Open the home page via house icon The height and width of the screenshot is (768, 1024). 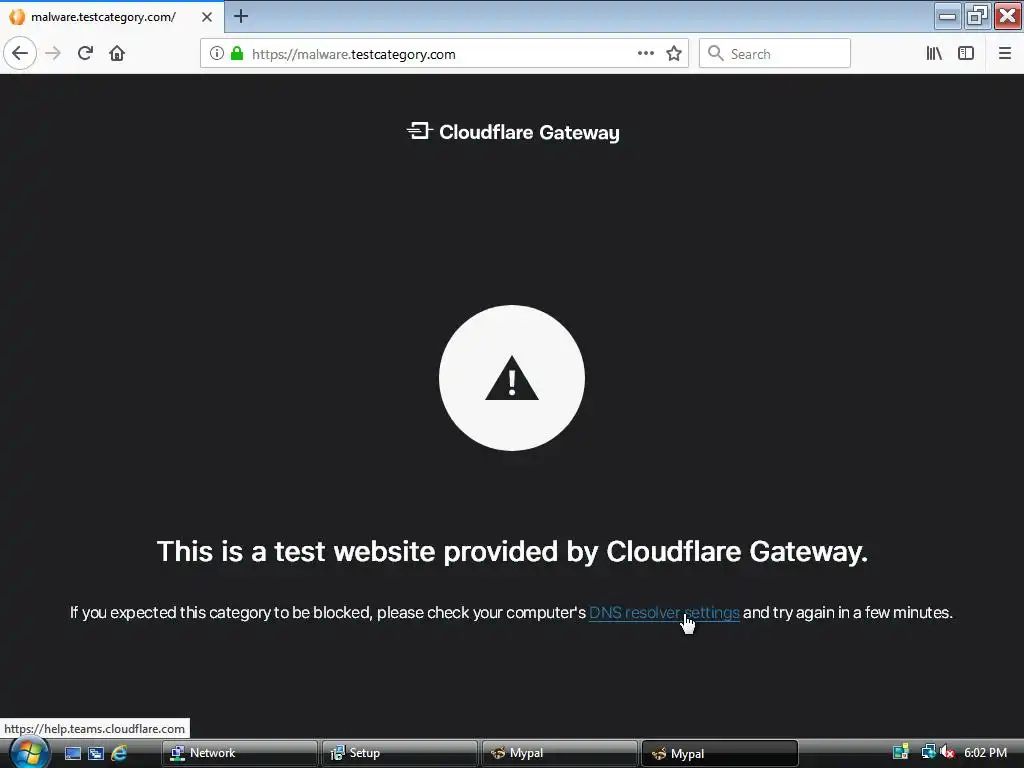pyautogui.click(x=117, y=54)
